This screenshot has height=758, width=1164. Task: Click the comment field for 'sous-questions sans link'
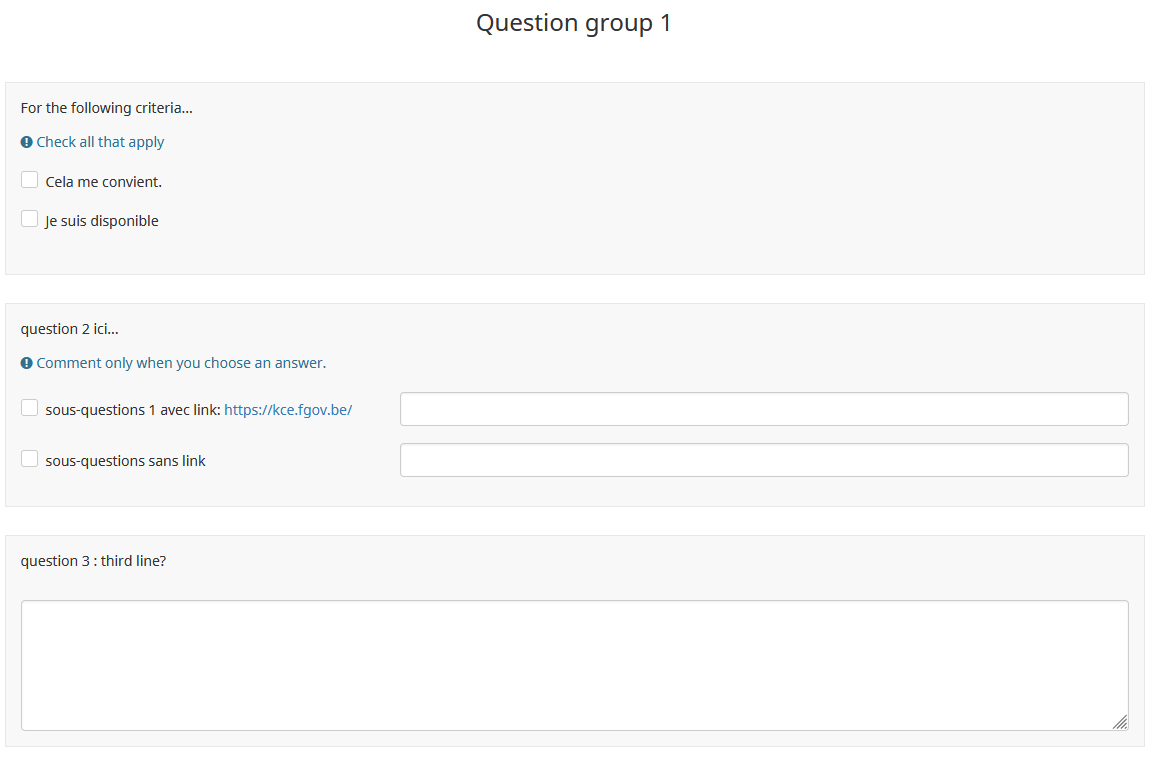[764, 460]
